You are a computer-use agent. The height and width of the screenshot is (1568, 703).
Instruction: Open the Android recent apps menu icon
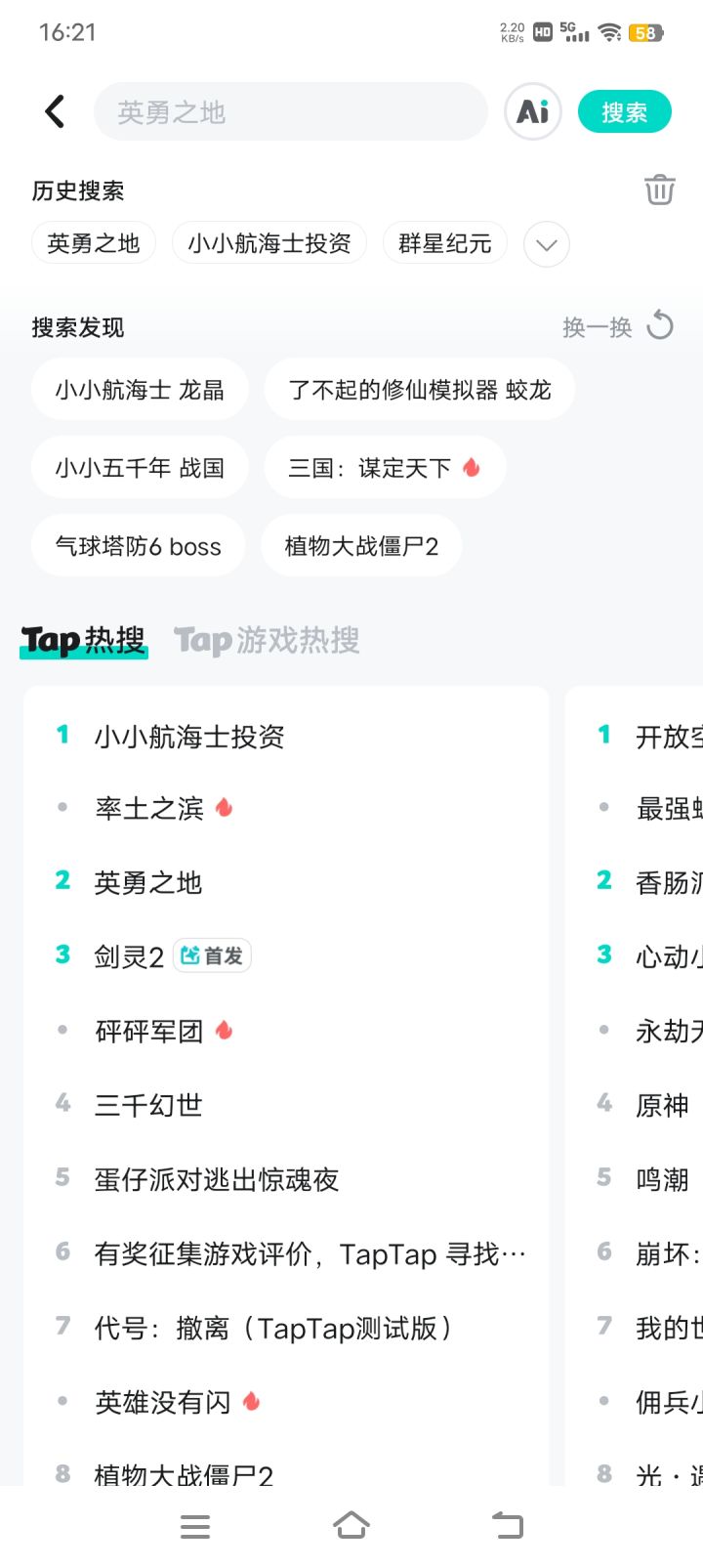pos(195,1526)
